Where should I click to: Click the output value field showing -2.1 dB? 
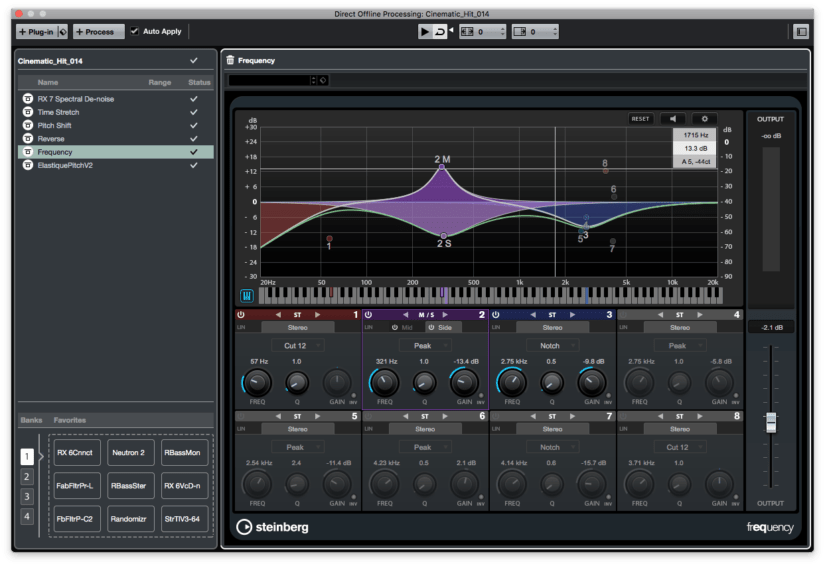(771, 327)
